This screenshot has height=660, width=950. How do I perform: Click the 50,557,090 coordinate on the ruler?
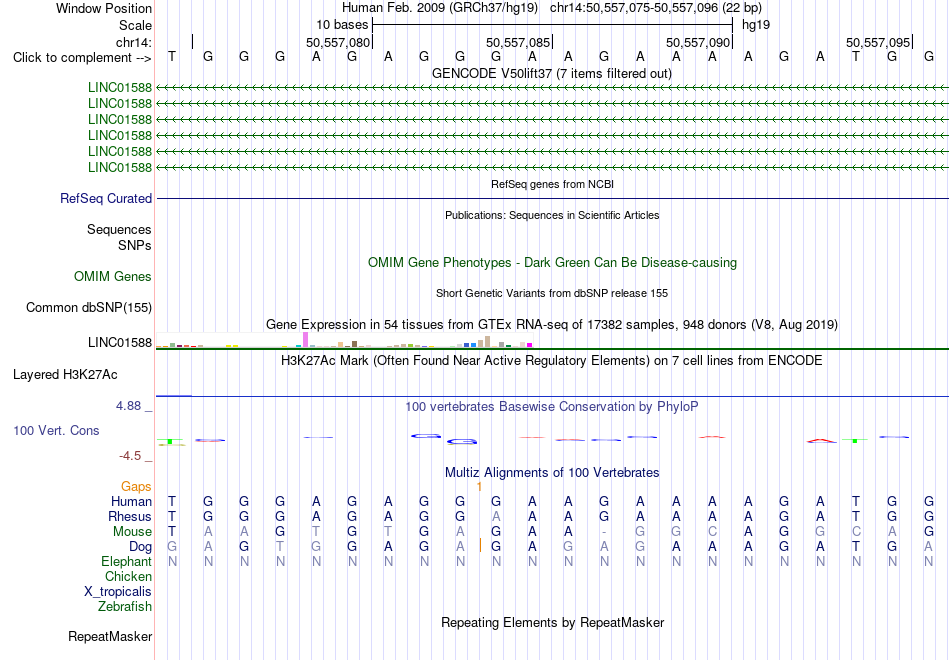pyautogui.click(x=698, y=42)
